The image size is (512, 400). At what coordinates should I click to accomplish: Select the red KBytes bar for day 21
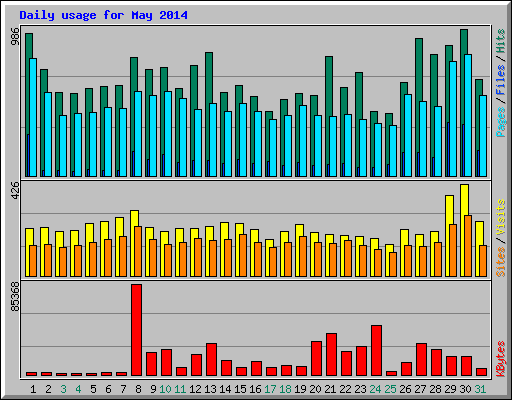tap(331, 354)
